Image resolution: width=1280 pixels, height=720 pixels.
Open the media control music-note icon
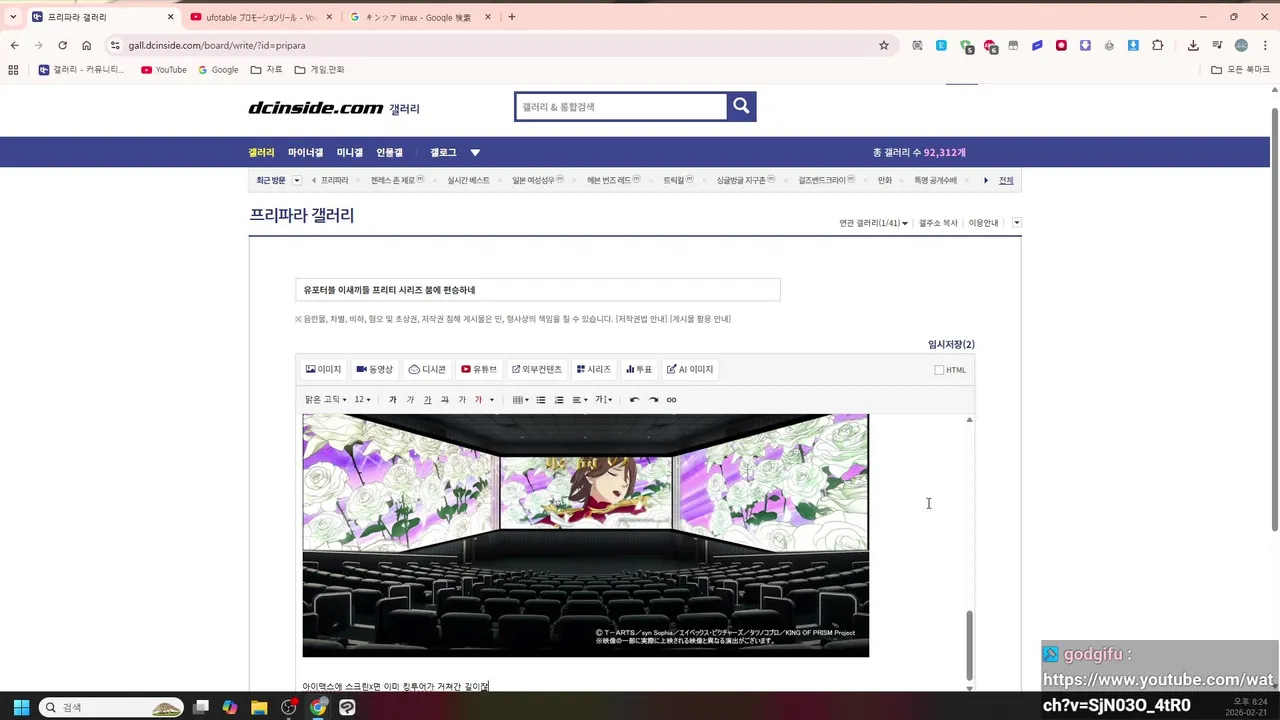[x=1217, y=45]
